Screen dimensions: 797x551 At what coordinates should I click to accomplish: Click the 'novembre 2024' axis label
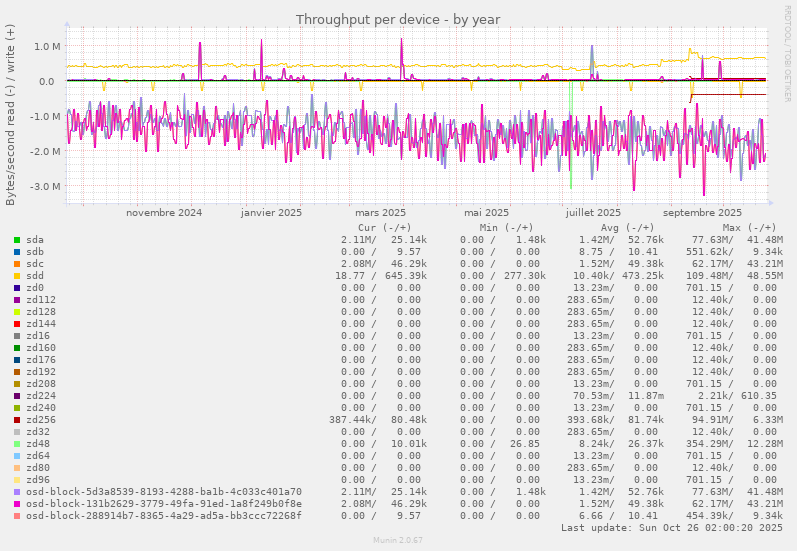[164, 213]
